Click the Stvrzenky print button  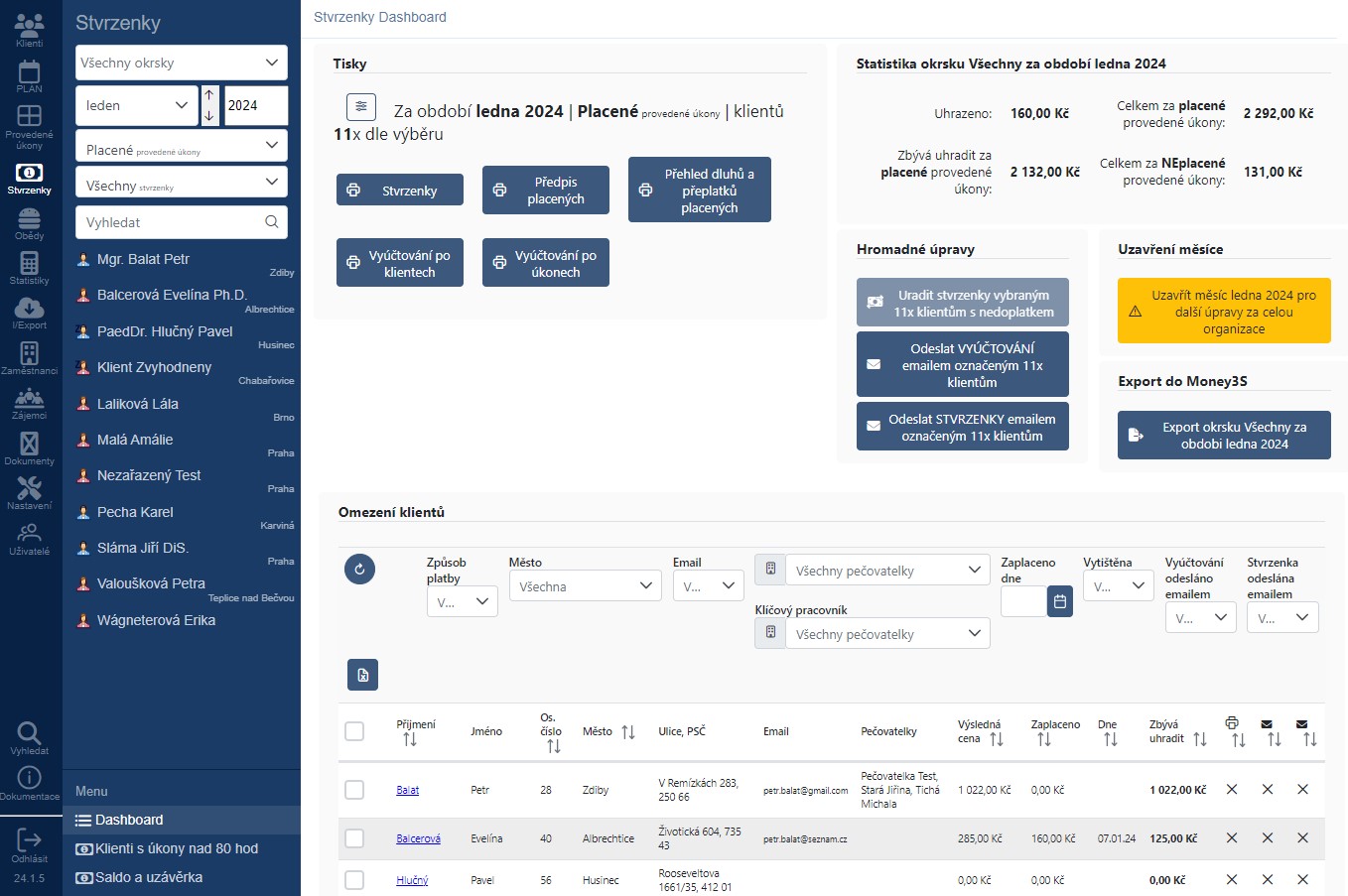[400, 190]
